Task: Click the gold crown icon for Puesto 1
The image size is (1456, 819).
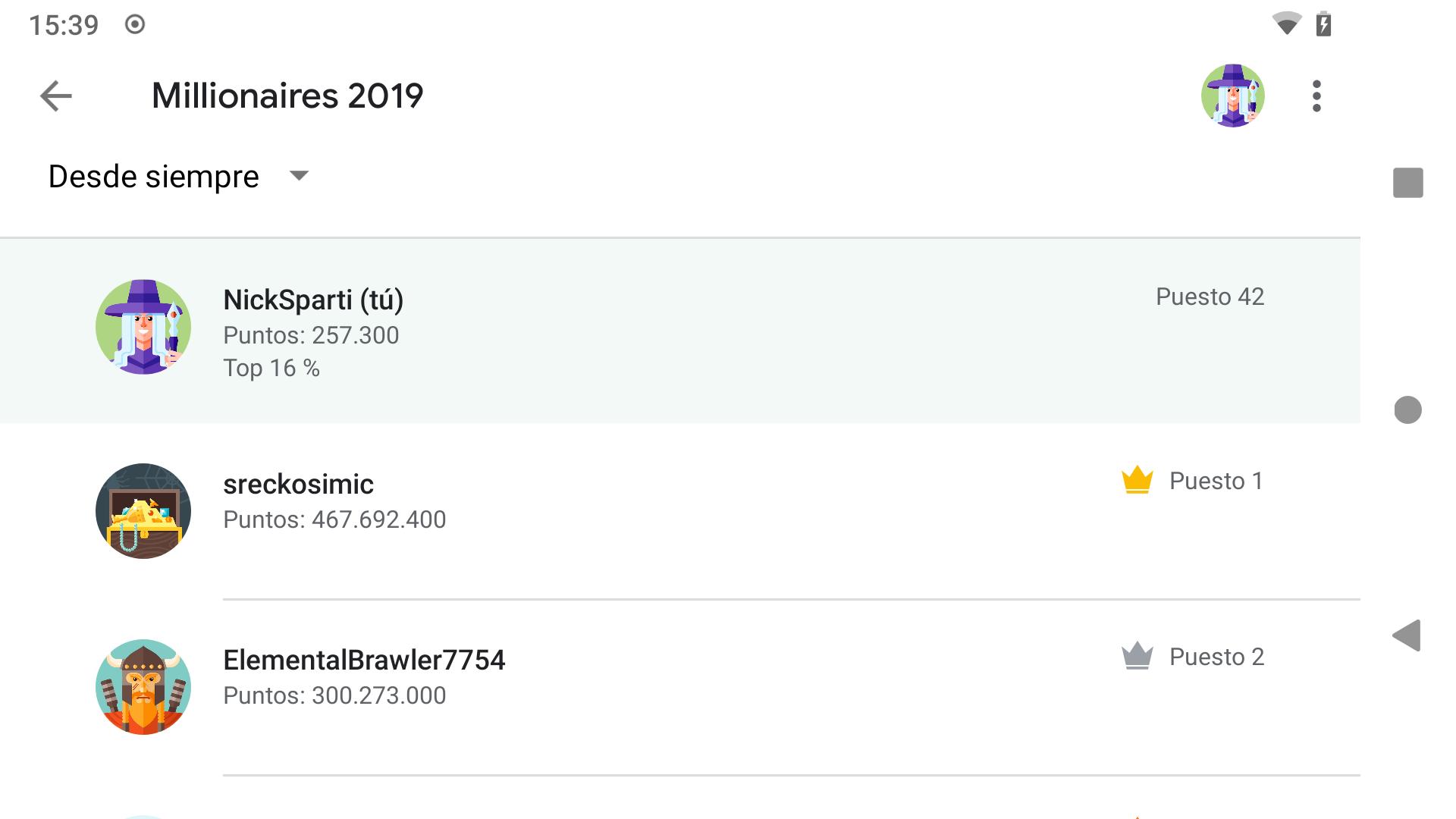Action: point(1137,481)
